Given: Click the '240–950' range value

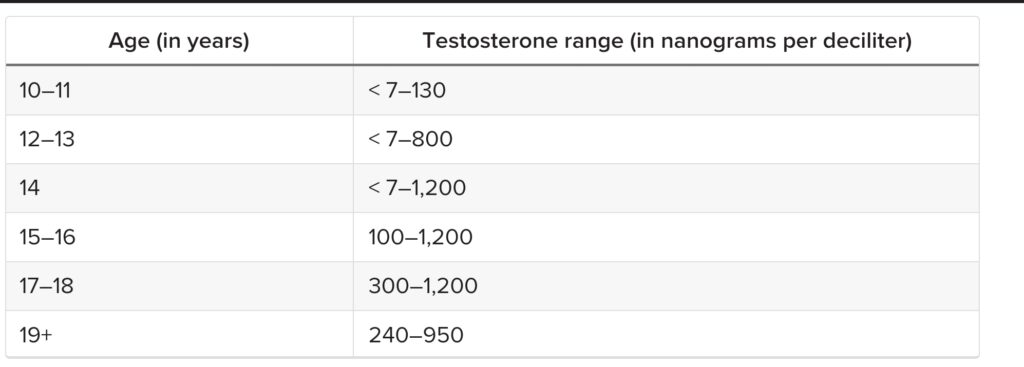Looking at the screenshot, I should coord(415,335).
